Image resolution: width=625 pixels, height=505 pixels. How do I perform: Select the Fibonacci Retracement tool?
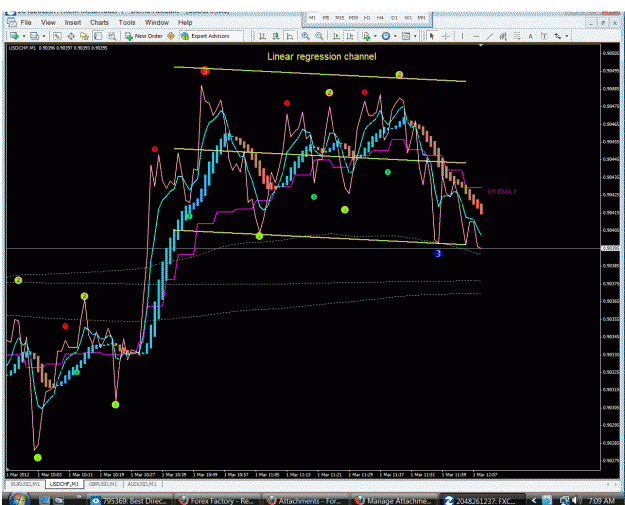[x=517, y=36]
